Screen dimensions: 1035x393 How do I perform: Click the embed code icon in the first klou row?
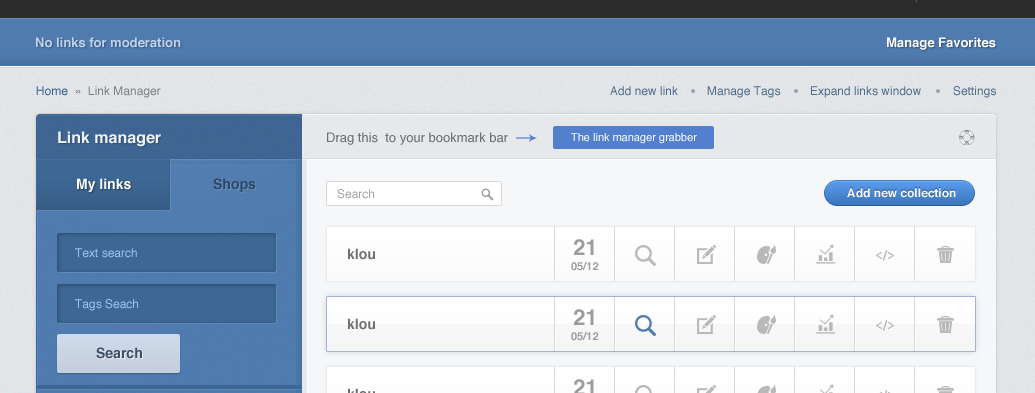click(885, 255)
